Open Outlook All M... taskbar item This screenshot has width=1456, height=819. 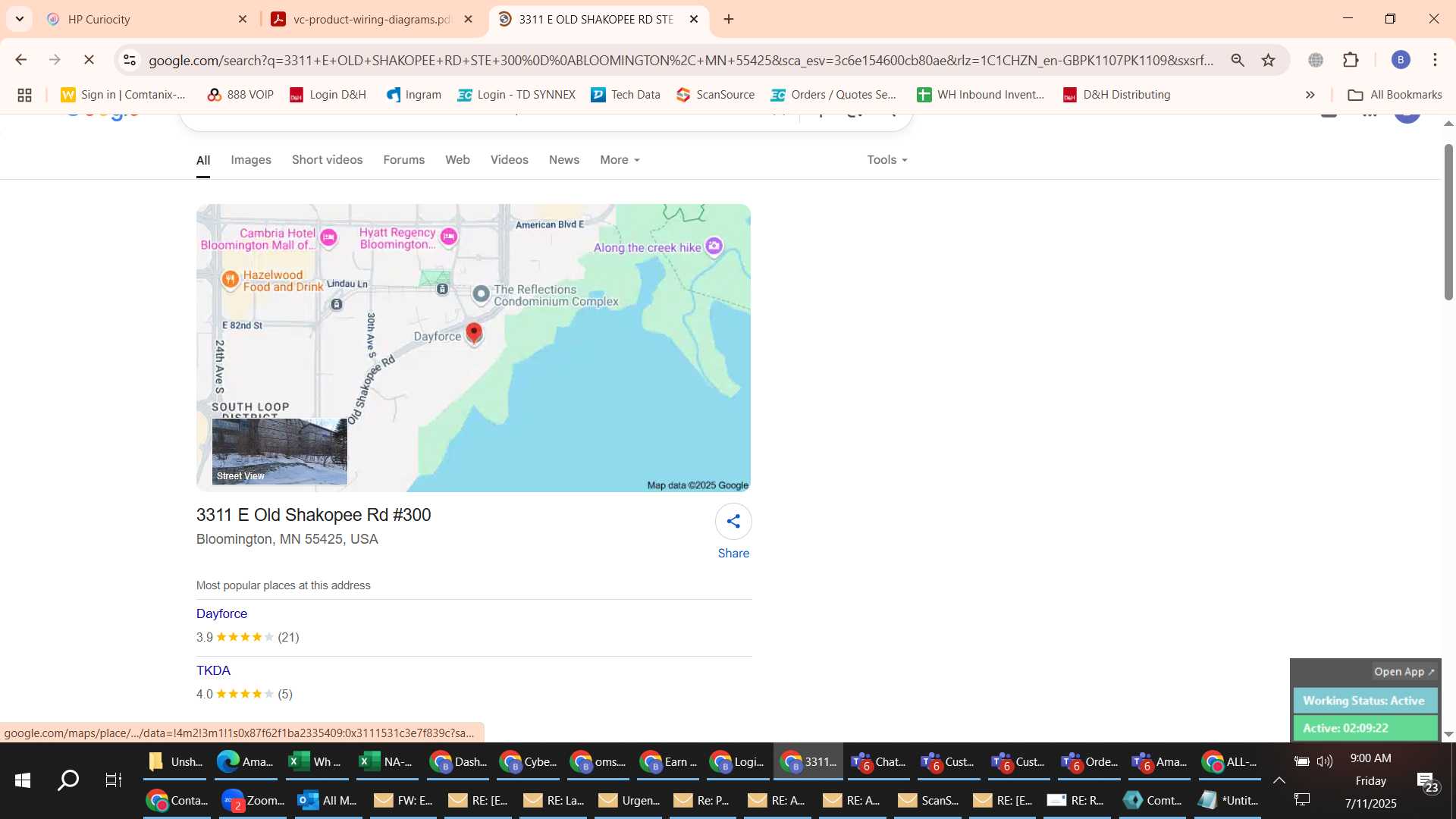[x=327, y=800]
